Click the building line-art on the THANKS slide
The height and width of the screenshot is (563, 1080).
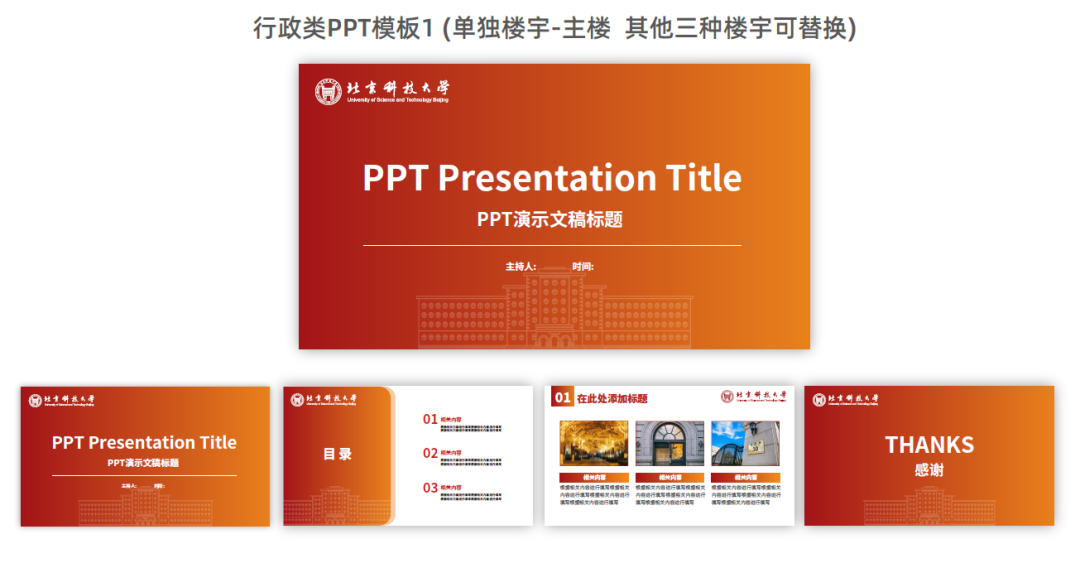[x=929, y=505]
